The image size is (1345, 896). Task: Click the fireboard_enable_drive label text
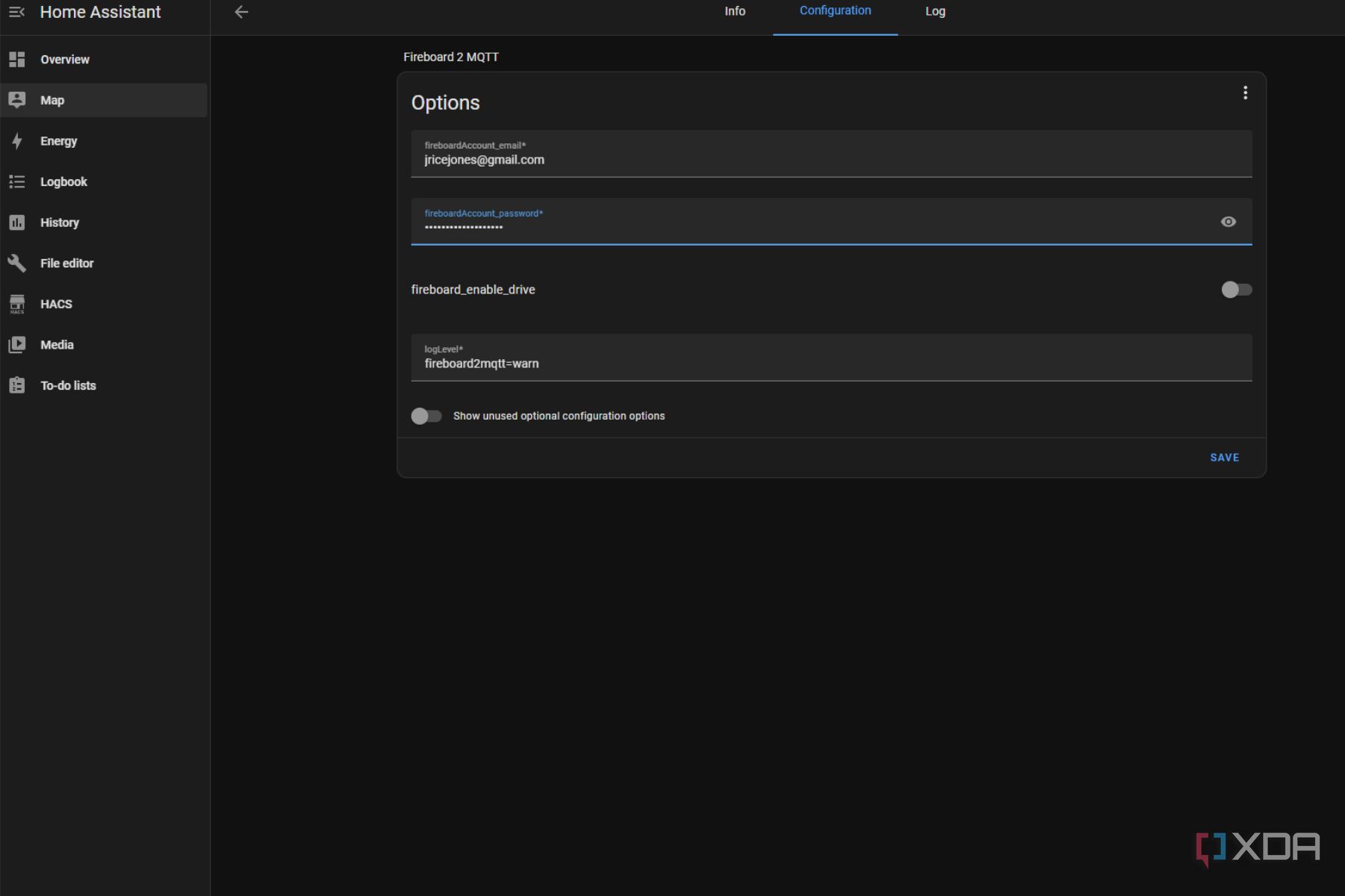(x=473, y=290)
